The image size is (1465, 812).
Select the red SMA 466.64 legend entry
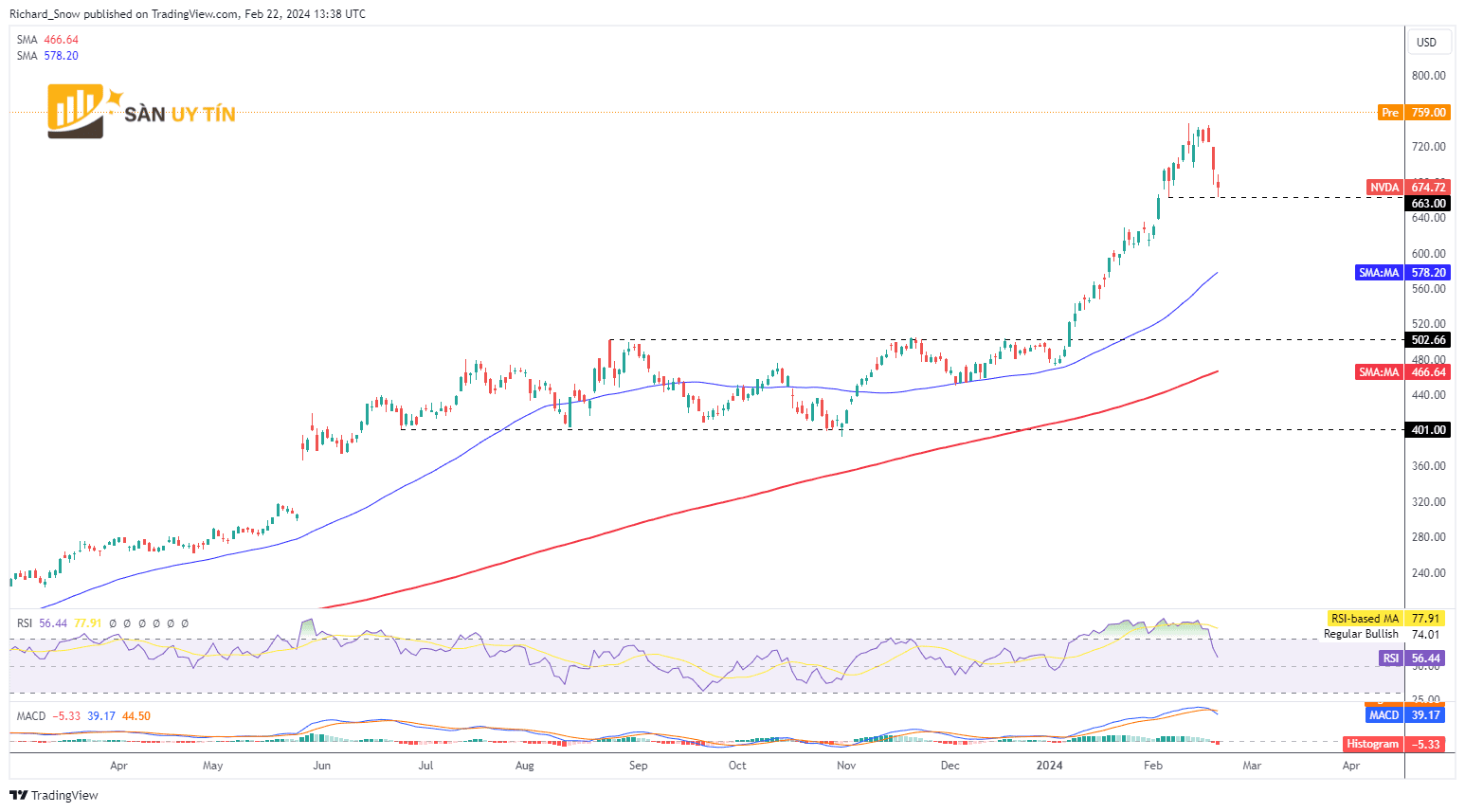point(47,40)
